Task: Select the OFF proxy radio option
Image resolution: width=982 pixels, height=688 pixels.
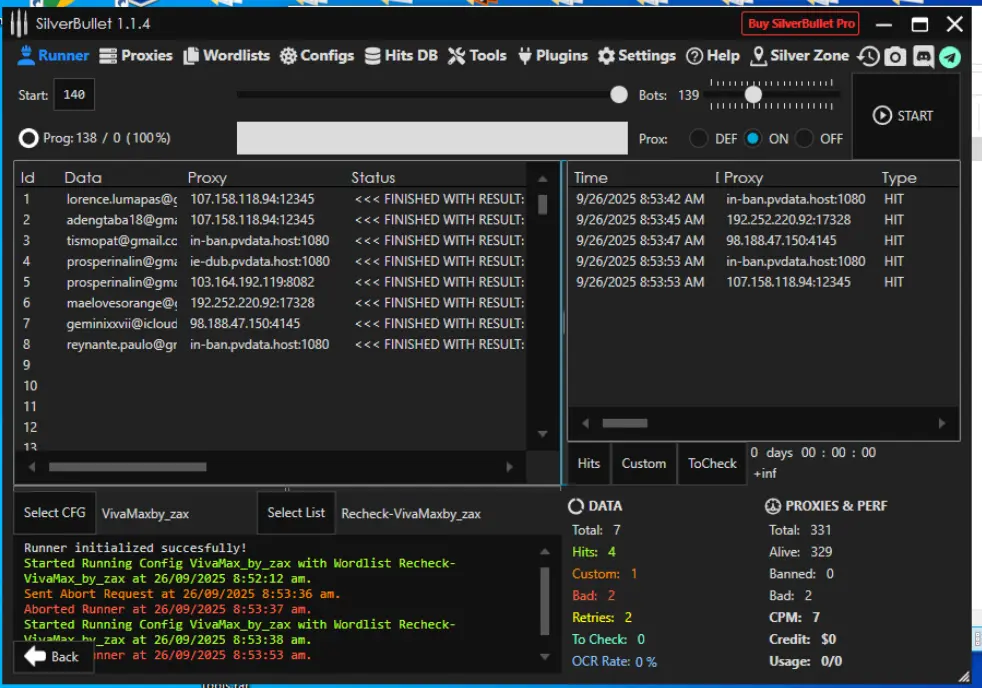Action: 804,138
